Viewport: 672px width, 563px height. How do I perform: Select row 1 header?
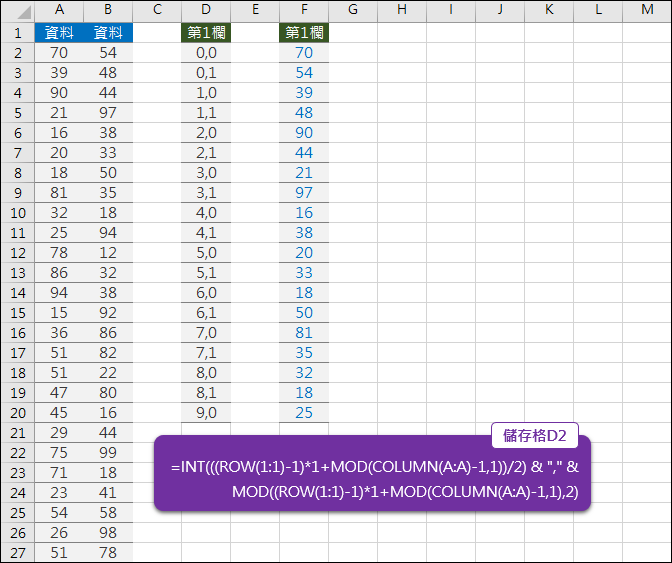[18, 33]
